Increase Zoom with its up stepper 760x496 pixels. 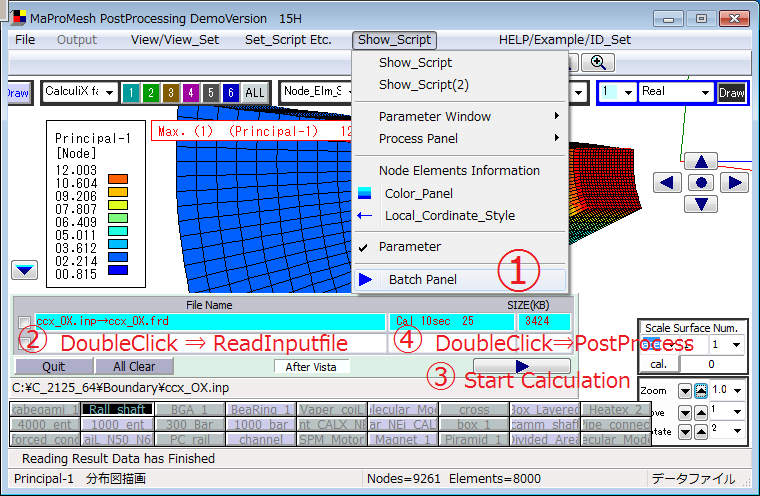[701, 391]
